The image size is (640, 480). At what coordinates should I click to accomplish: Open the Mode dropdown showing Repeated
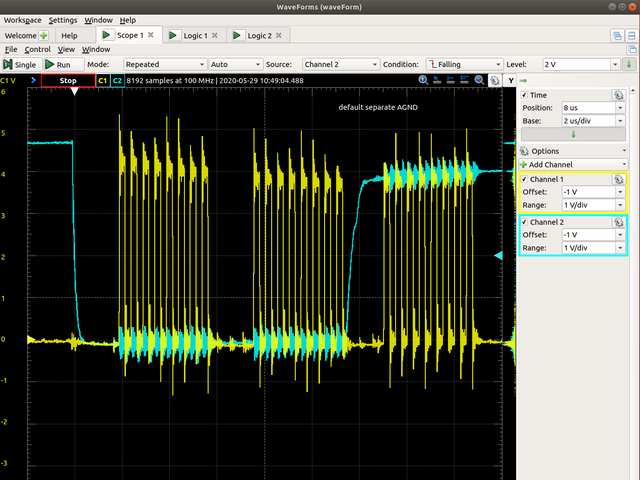point(164,64)
